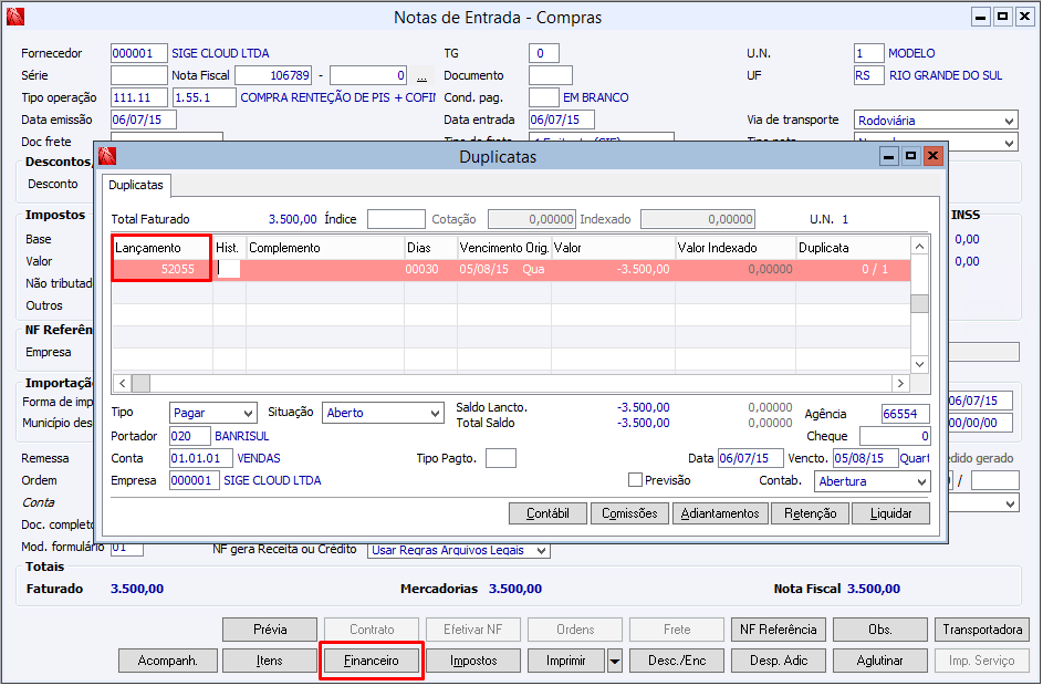Maximize the Duplicatas dialog
This screenshot has width=1041, height=684.
point(910,156)
